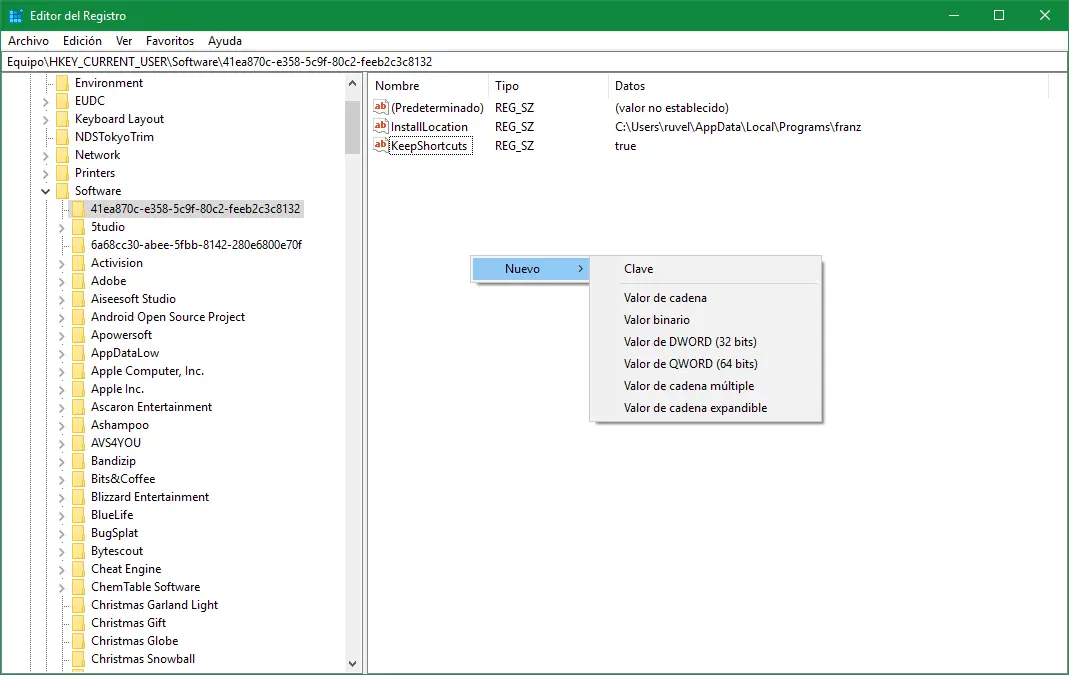Image resolution: width=1069 pixels, height=675 pixels.
Task: Expand the Ashampoo key
Action: (61, 425)
